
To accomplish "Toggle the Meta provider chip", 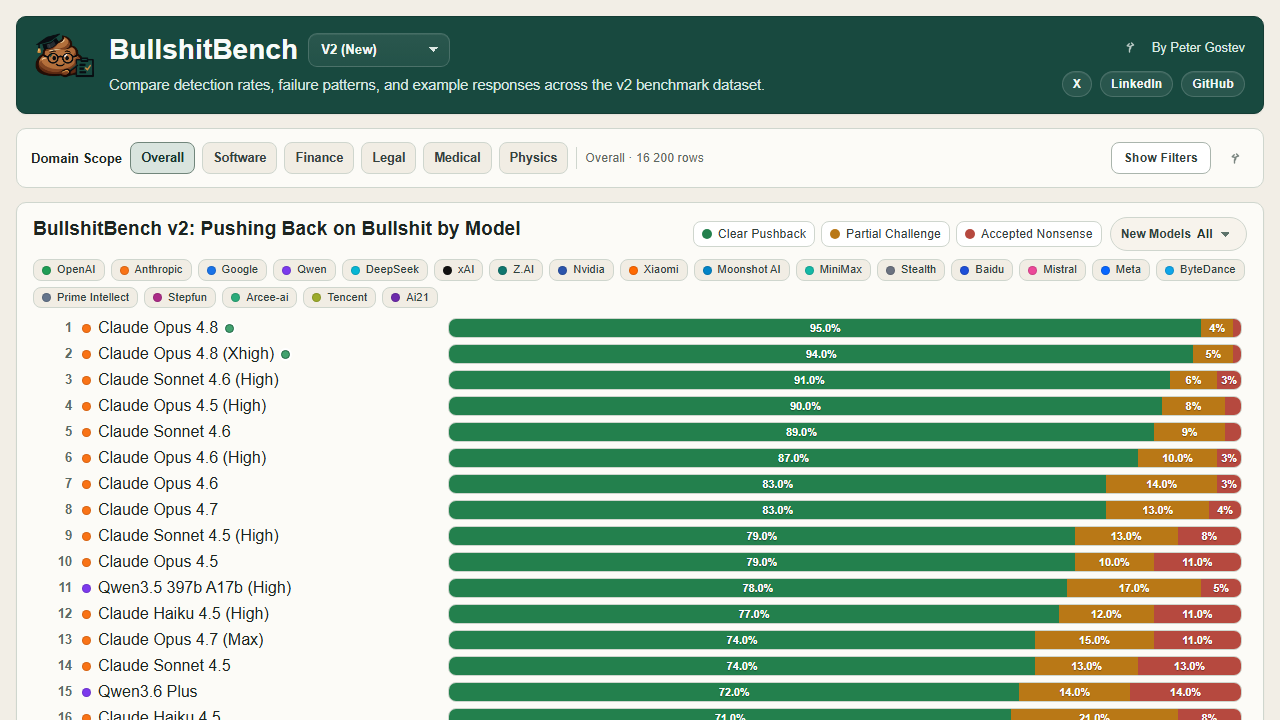I will pos(1121,270).
